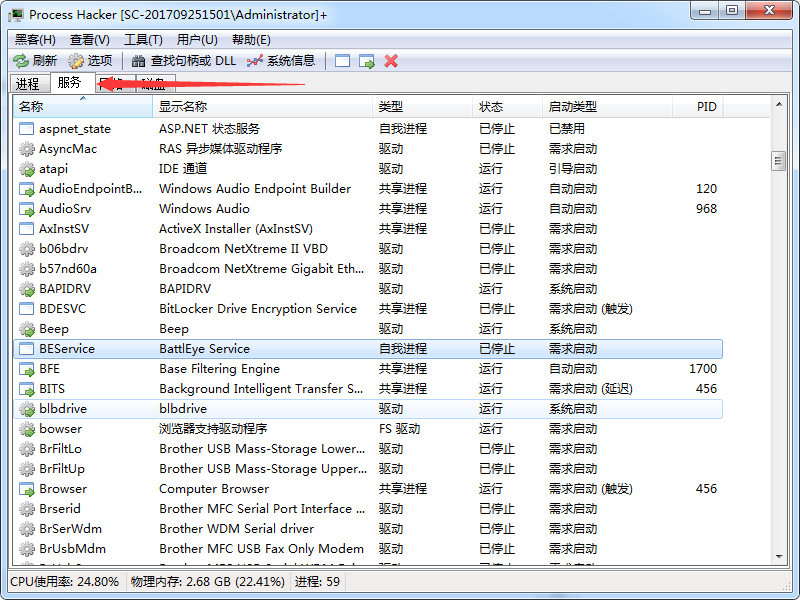This screenshot has width=800, height=600.
Task: Select the gear icon next to AsyncMac
Action: (x=27, y=149)
